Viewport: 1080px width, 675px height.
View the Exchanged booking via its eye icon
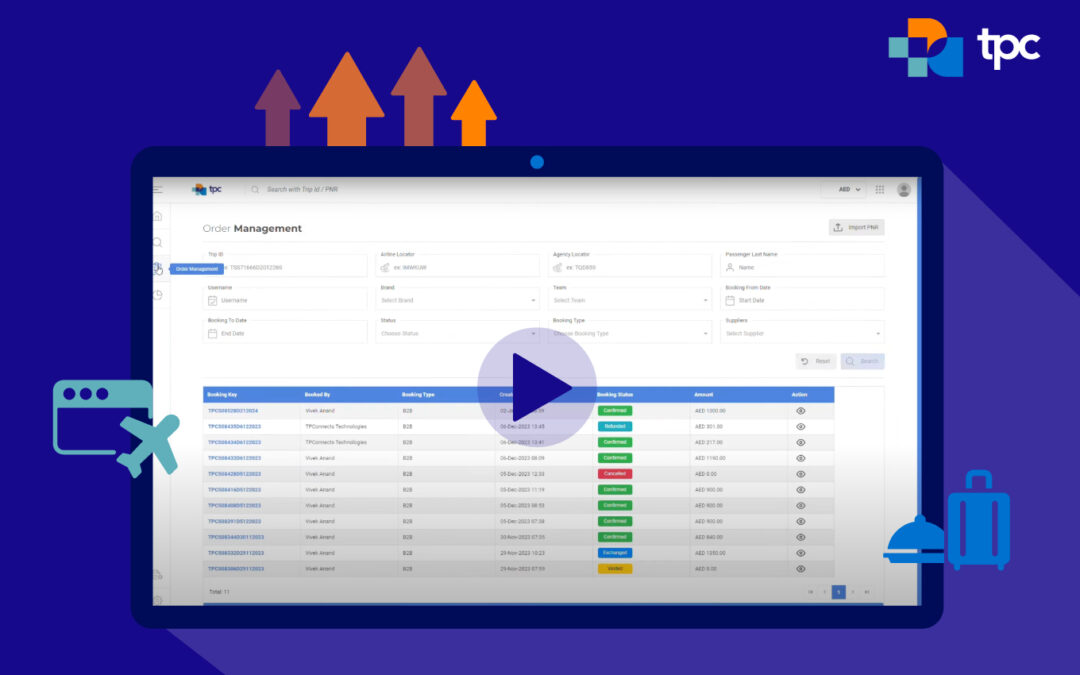(x=800, y=553)
